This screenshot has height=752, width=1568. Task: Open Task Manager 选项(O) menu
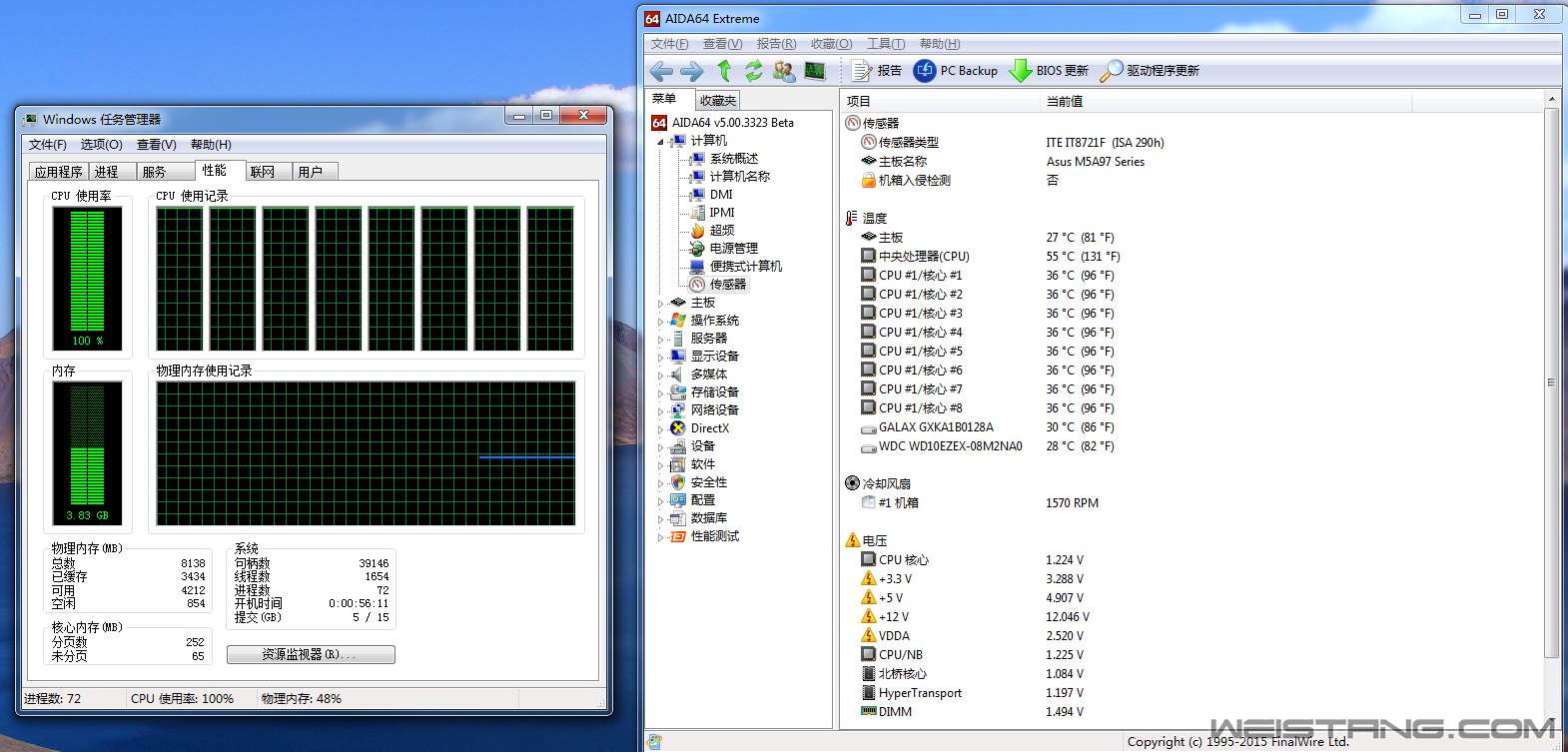click(101, 145)
